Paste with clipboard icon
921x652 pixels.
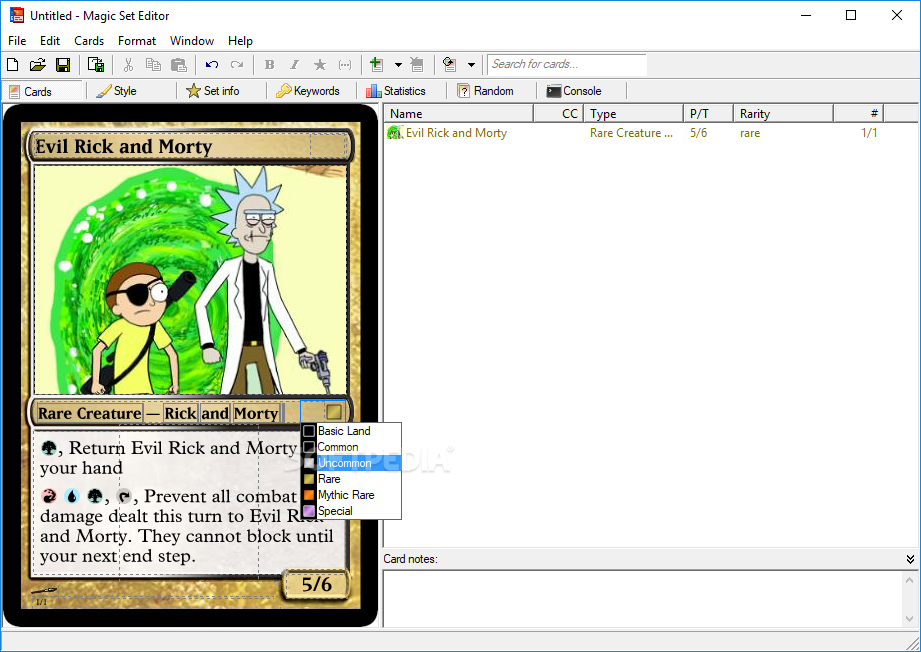tap(179, 65)
